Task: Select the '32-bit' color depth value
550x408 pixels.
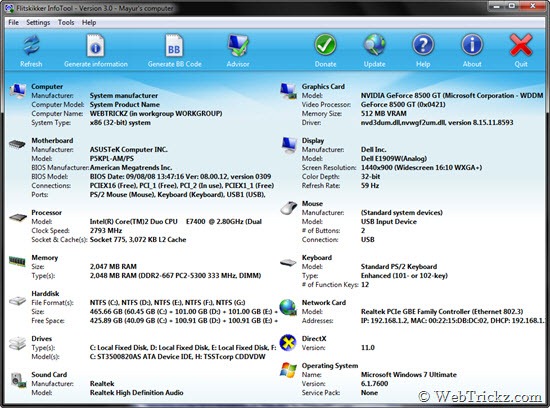Action: pos(370,177)
